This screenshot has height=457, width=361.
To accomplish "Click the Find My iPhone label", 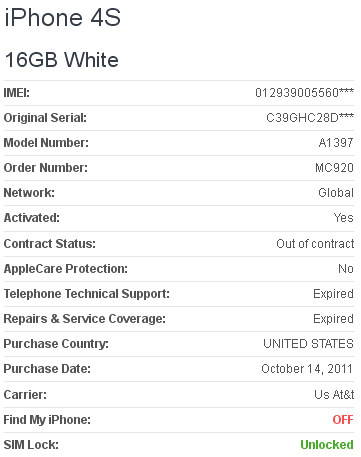I will click(47, 420).
